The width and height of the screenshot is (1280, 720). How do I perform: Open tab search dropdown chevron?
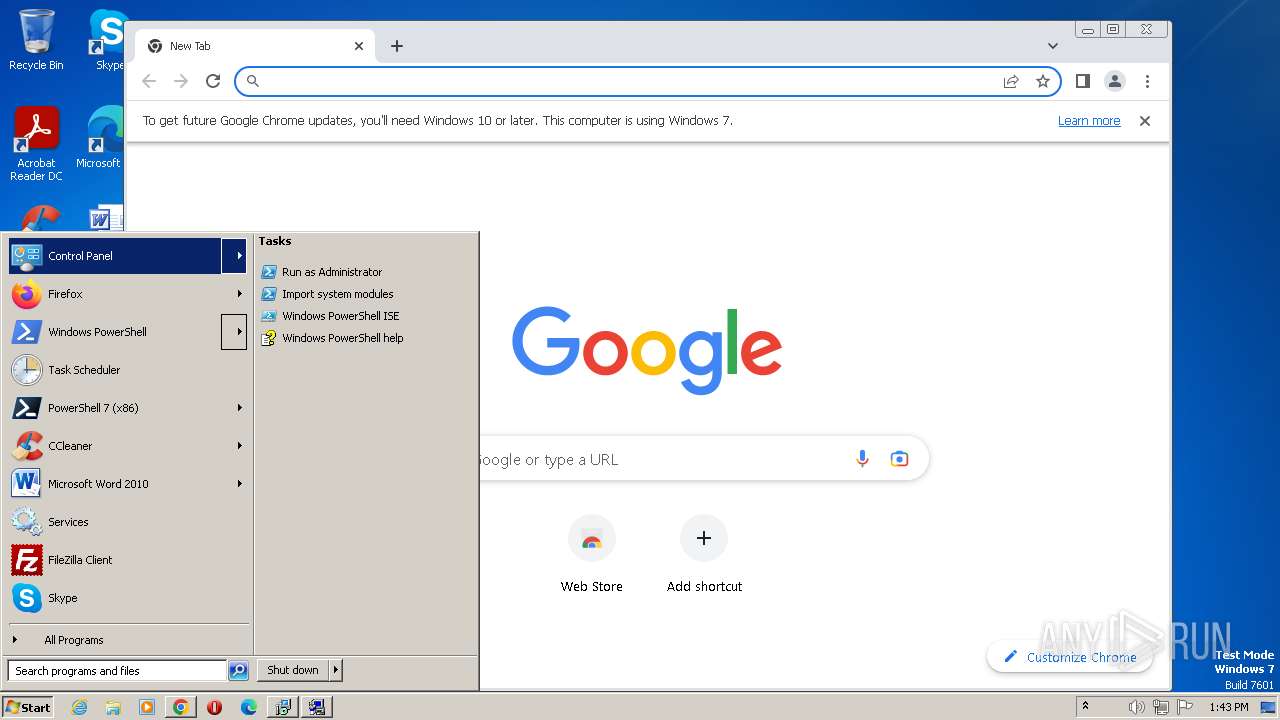[x=1053, y=46]
